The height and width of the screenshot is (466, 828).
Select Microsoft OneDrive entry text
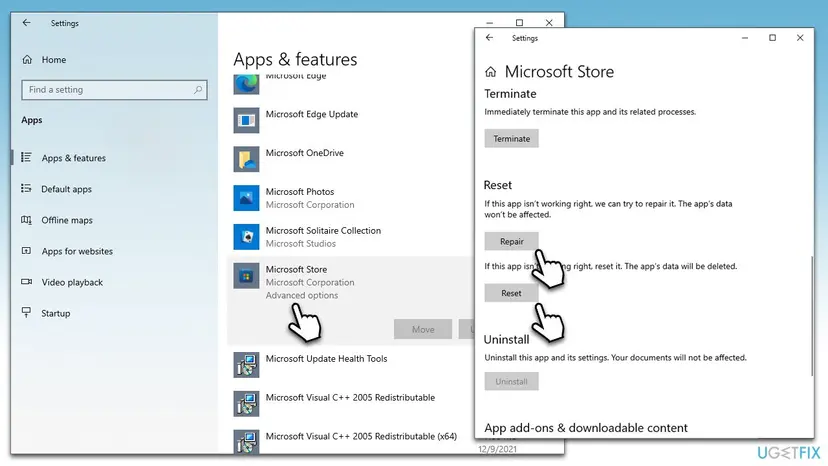point(305,153)
